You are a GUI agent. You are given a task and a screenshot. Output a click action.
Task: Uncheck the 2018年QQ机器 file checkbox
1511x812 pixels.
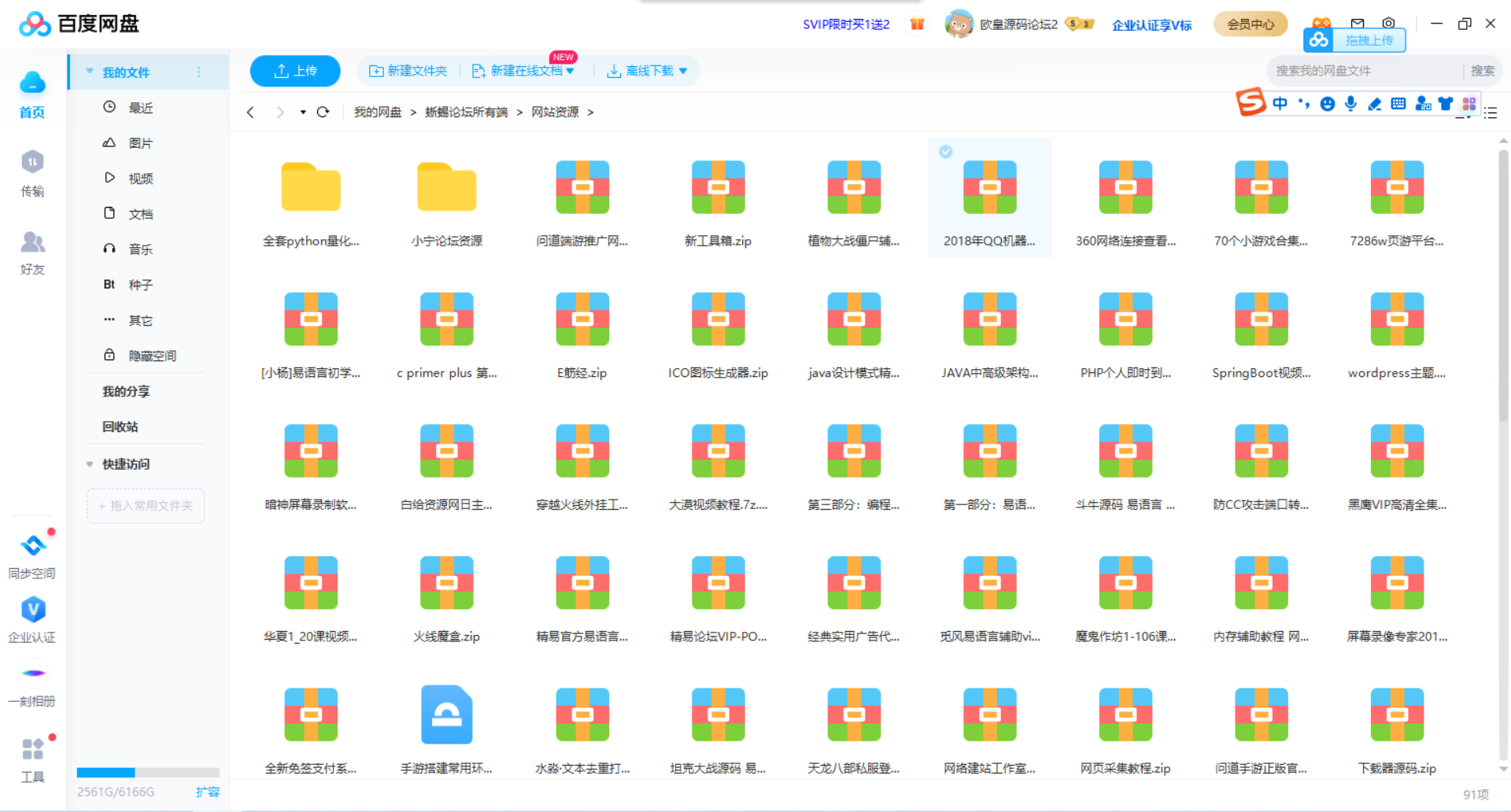coord(946,152)
